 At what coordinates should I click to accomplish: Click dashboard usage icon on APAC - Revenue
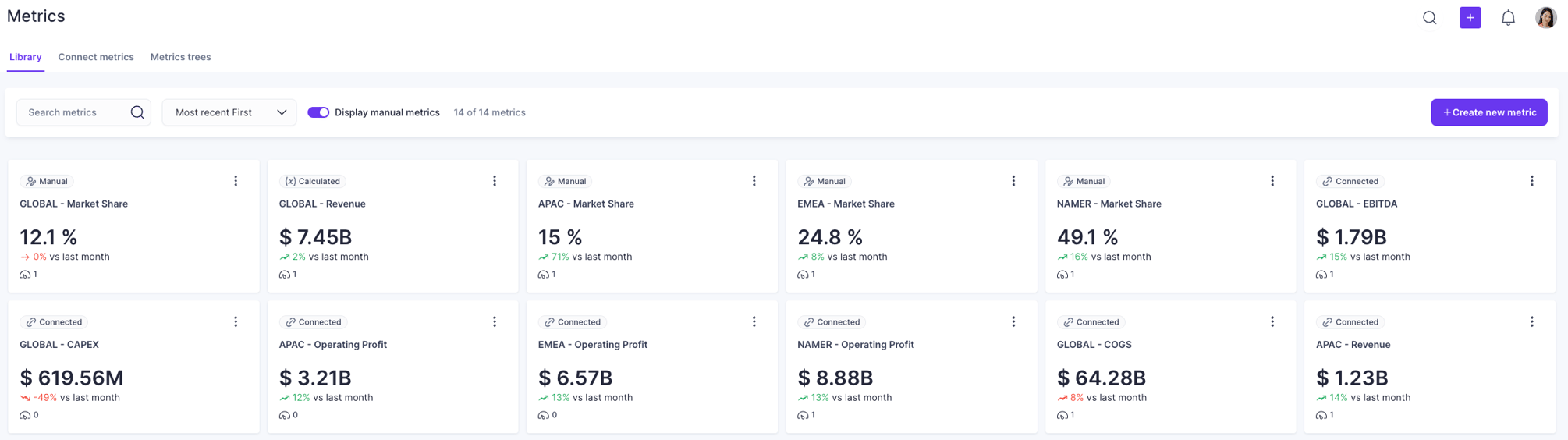(x=1321, y=415)
